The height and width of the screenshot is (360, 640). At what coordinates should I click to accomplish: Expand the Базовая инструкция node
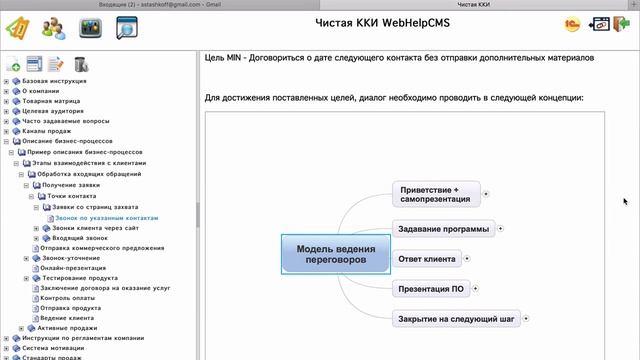6,81
